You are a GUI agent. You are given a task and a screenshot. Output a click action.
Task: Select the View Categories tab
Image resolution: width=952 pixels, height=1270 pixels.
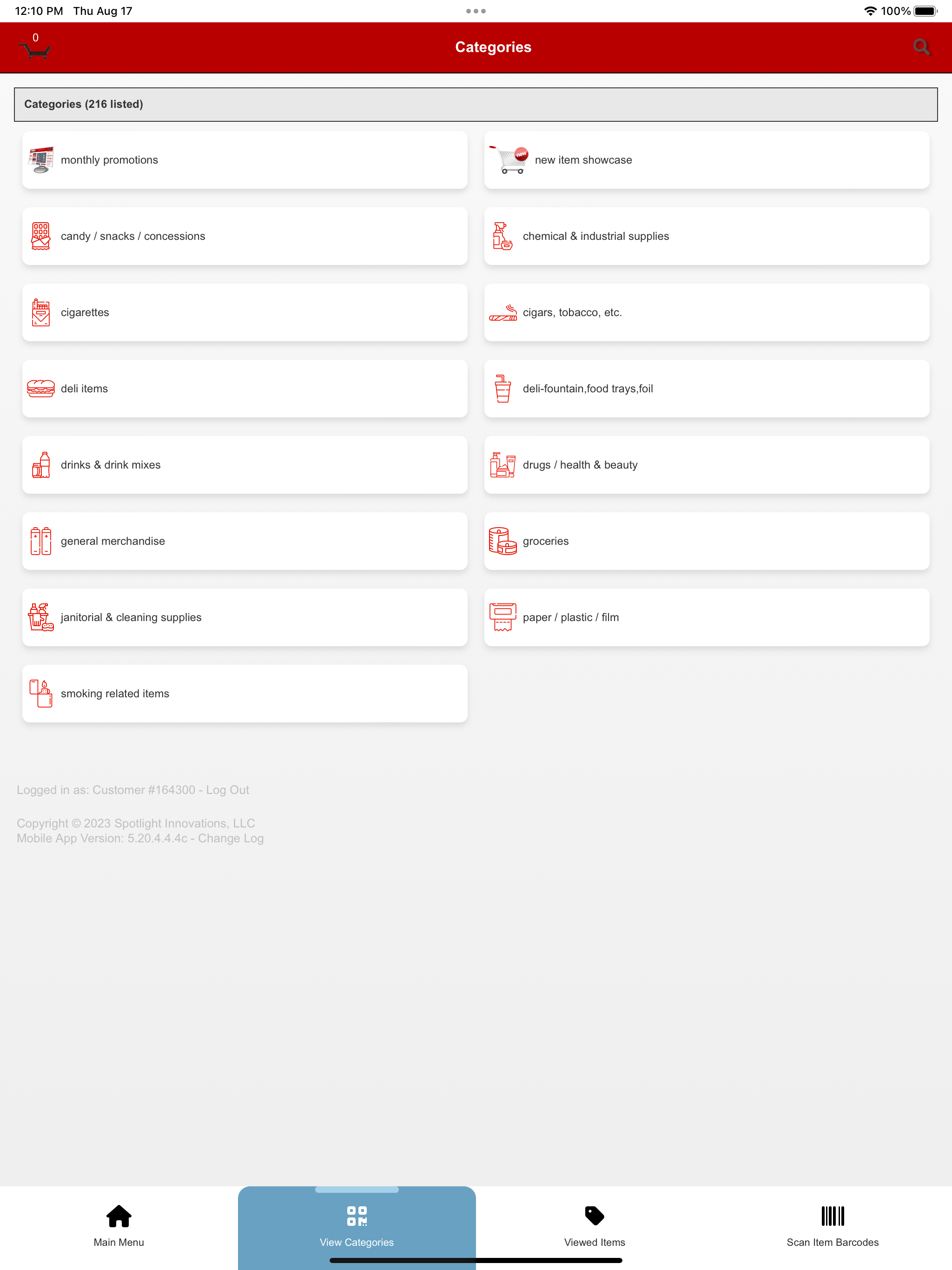tap(357, 1227)
